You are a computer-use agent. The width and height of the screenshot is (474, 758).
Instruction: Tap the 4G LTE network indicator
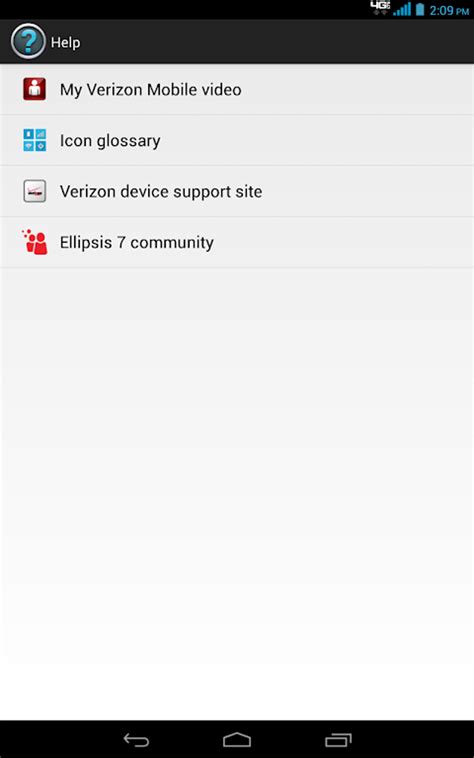(380, 8)
